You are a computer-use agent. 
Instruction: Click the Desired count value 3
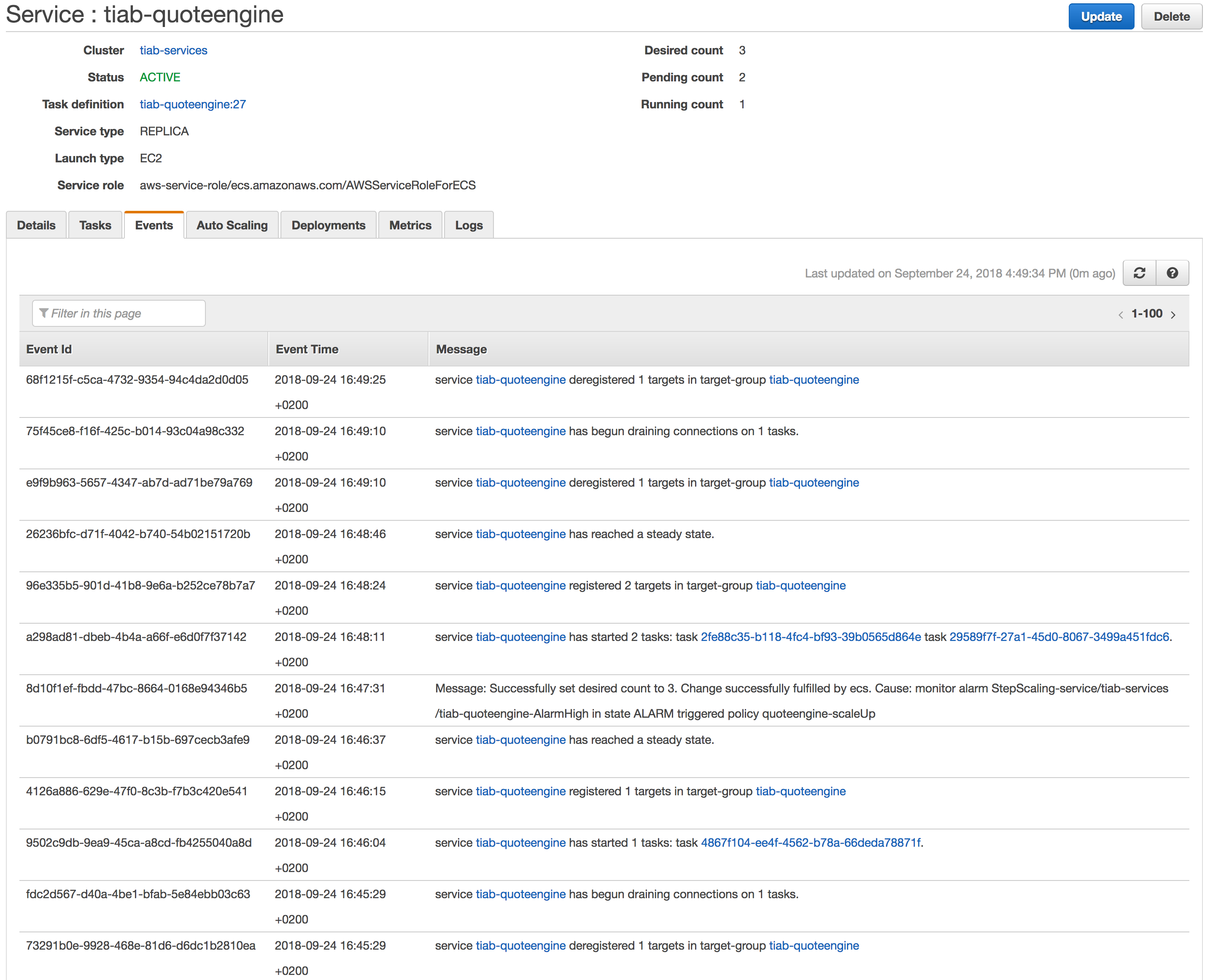click(742, 50)
